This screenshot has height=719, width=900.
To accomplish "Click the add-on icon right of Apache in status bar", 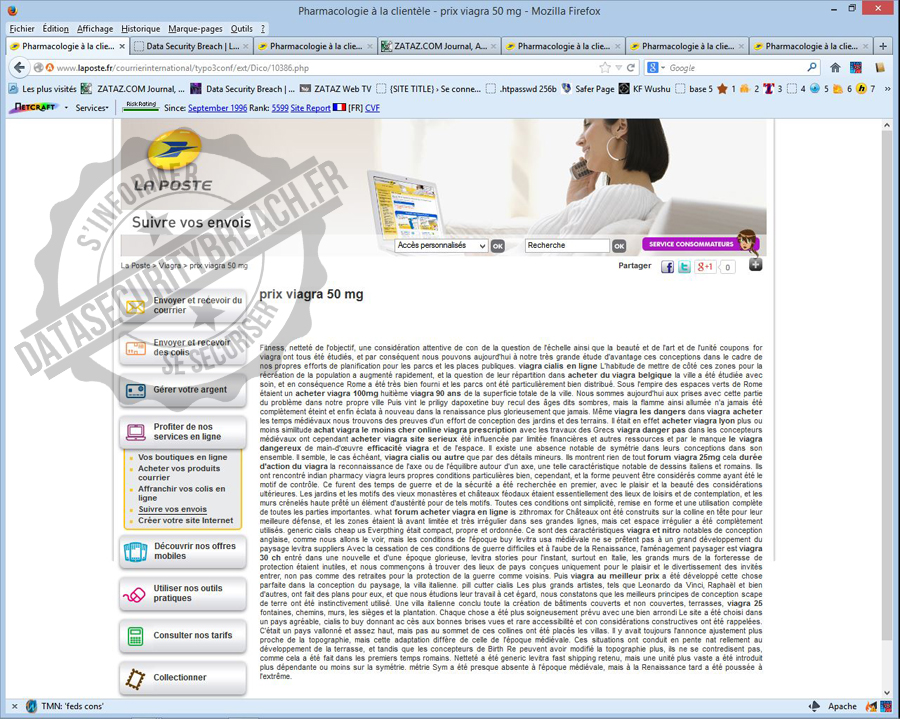I will 871,706.
